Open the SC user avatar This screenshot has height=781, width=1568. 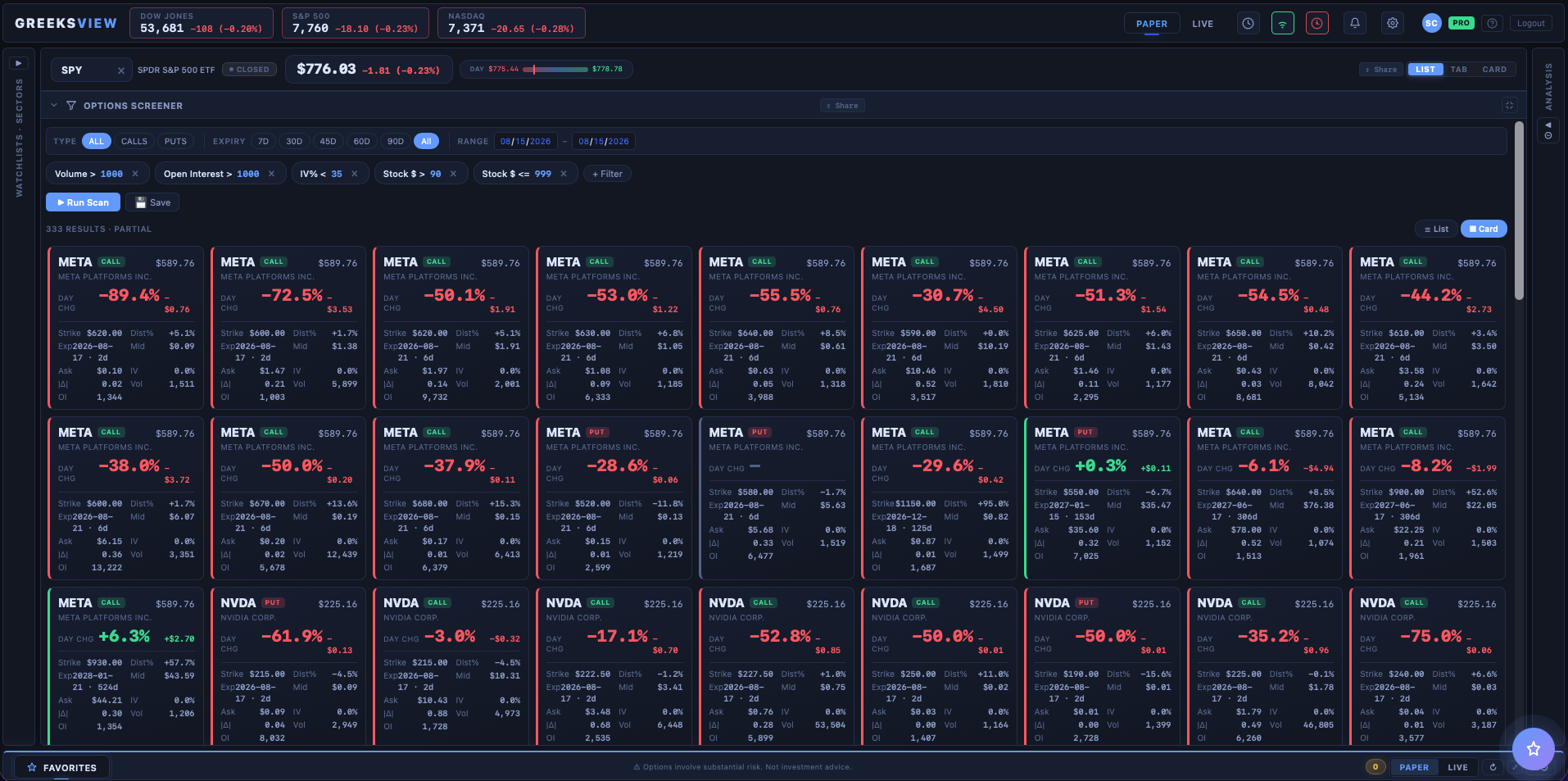point(1431,24)
